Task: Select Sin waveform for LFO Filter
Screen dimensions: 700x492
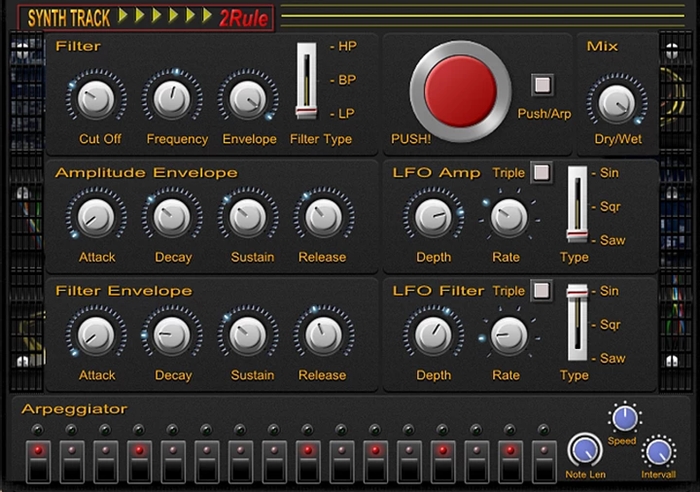Action: [605, 291]
